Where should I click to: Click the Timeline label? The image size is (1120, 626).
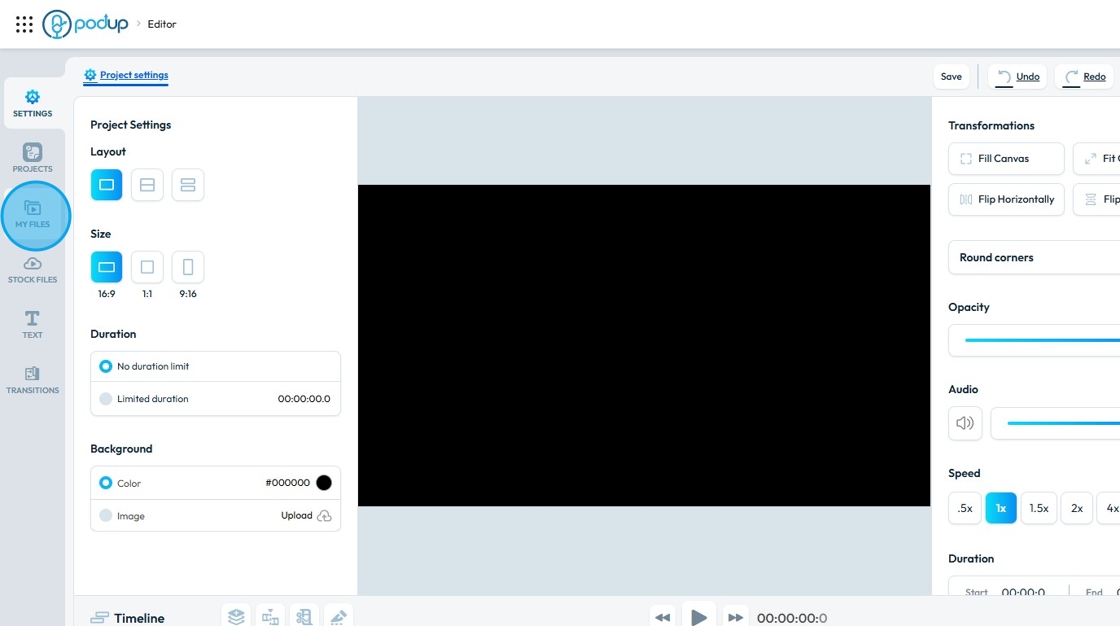pyautogui.click(x=139, y=618)
